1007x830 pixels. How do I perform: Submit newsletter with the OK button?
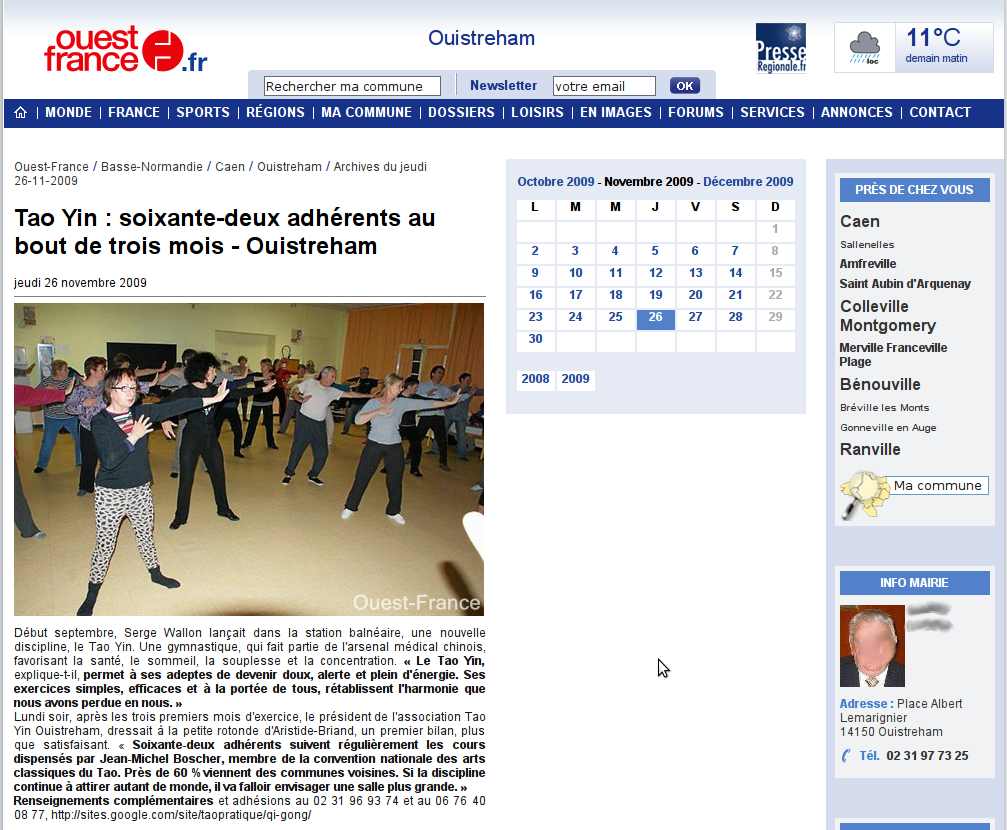tap(685, 86)
